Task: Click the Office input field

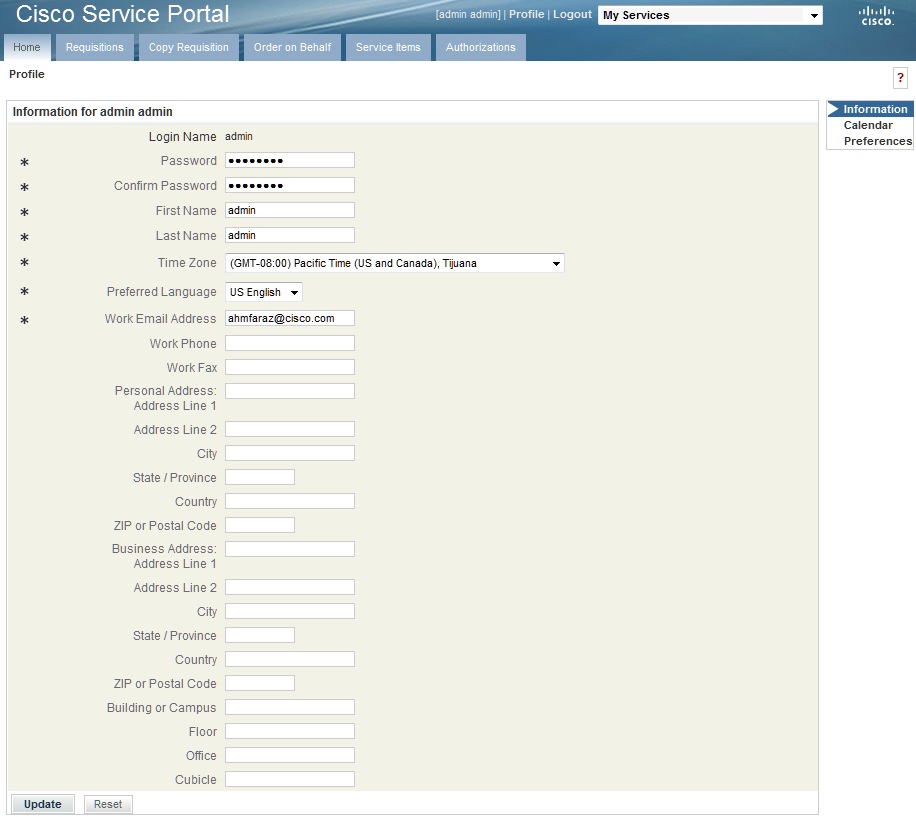Action: pos(290,755)
